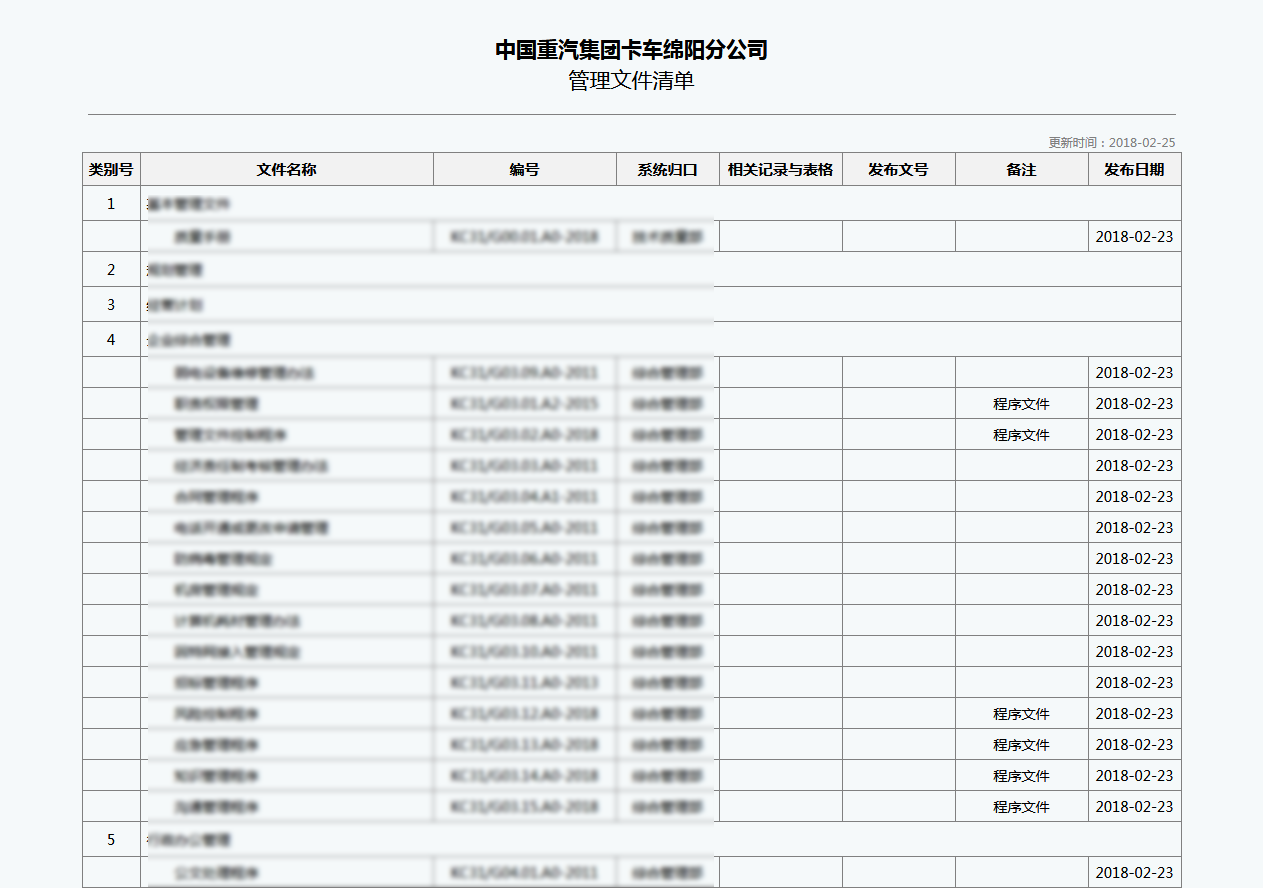Click code KC31/G03.10.A0-2011

tap(525, 652)
